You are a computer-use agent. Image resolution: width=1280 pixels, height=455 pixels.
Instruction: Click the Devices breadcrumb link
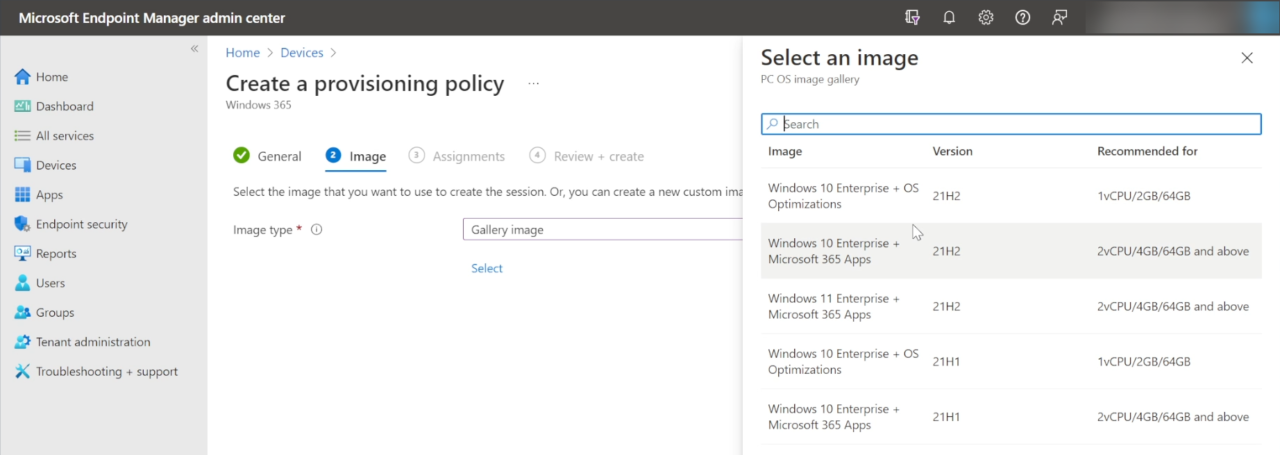[x=302, y=53]
